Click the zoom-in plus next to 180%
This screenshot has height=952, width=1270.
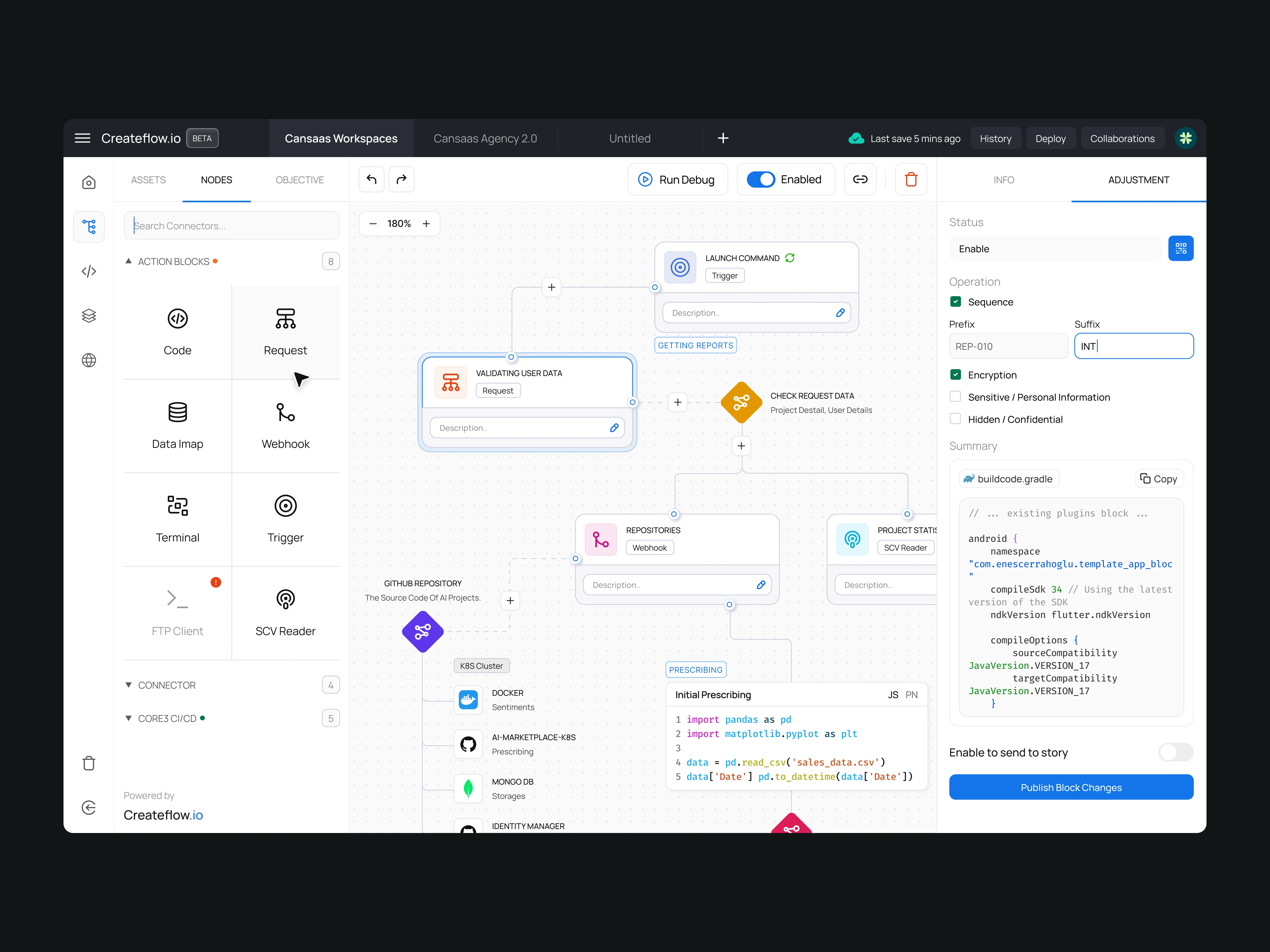[426, 224]
